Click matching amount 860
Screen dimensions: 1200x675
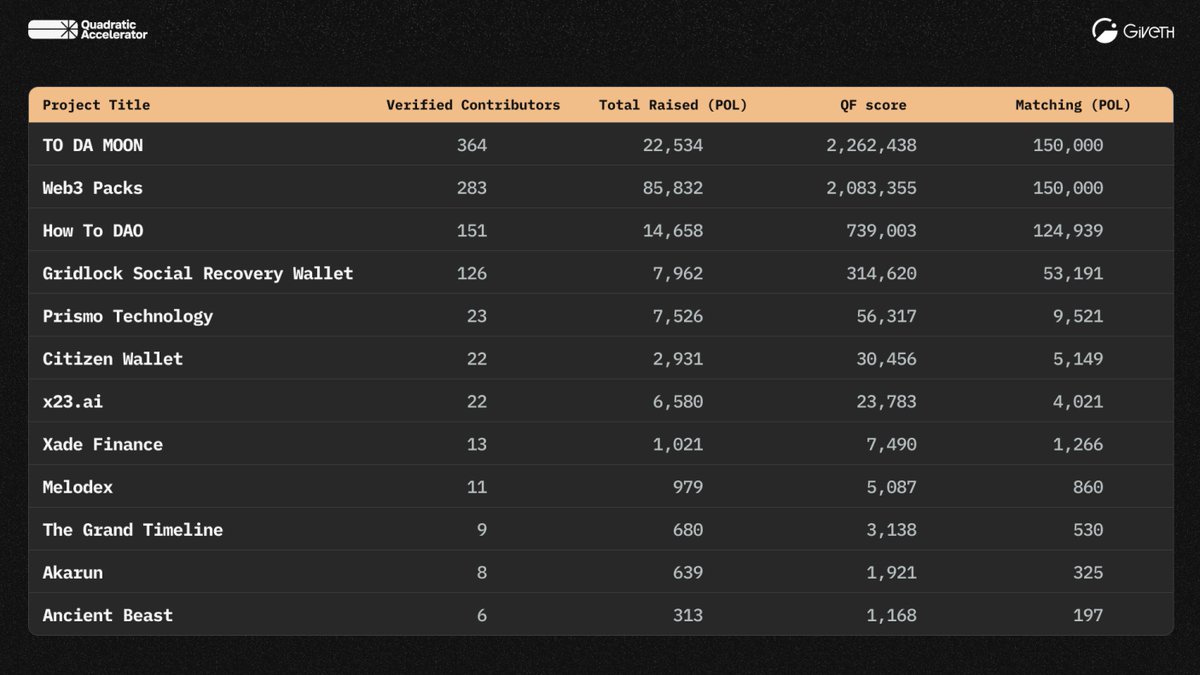pyautogui.click(x=1088, y=487)
